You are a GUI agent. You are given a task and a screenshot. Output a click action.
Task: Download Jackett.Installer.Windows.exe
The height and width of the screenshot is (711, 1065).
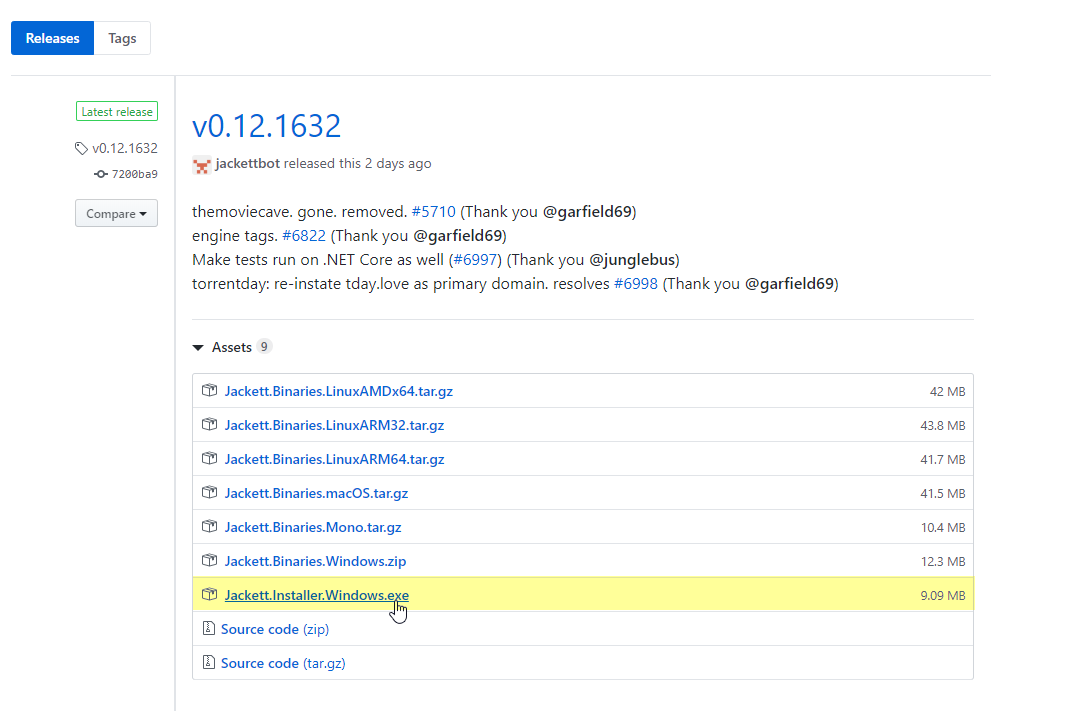pyautogui.click(x=317, y=595)
